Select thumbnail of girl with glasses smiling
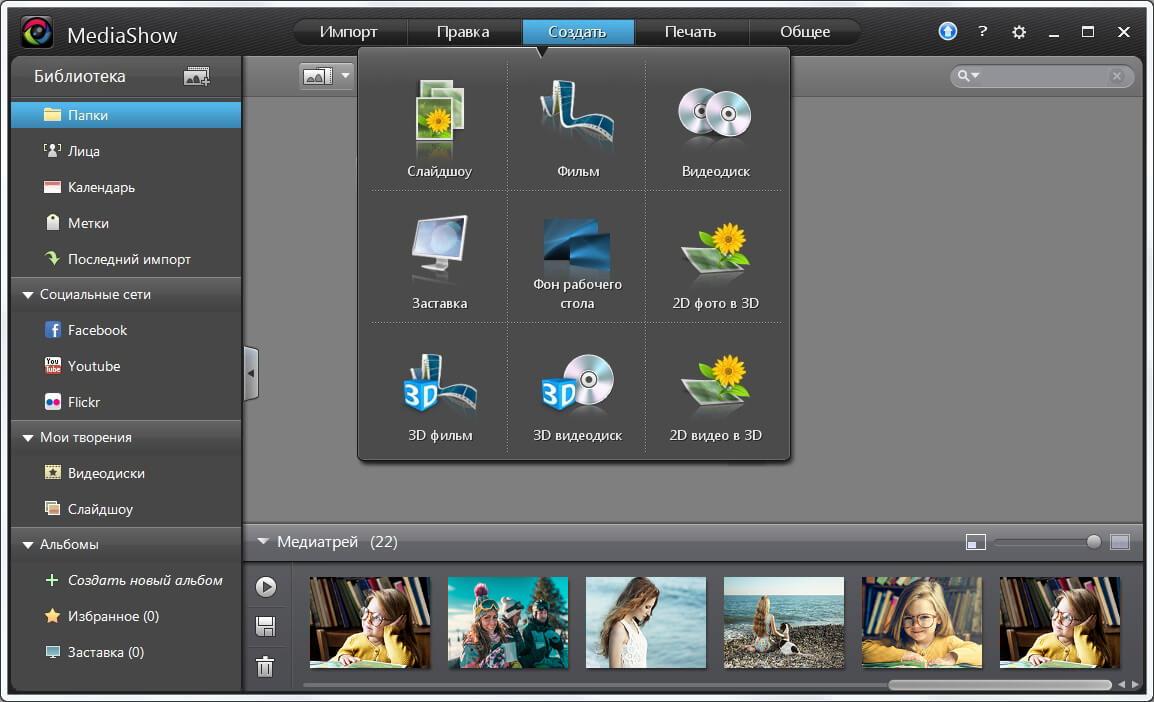 [x=921, y=623]
